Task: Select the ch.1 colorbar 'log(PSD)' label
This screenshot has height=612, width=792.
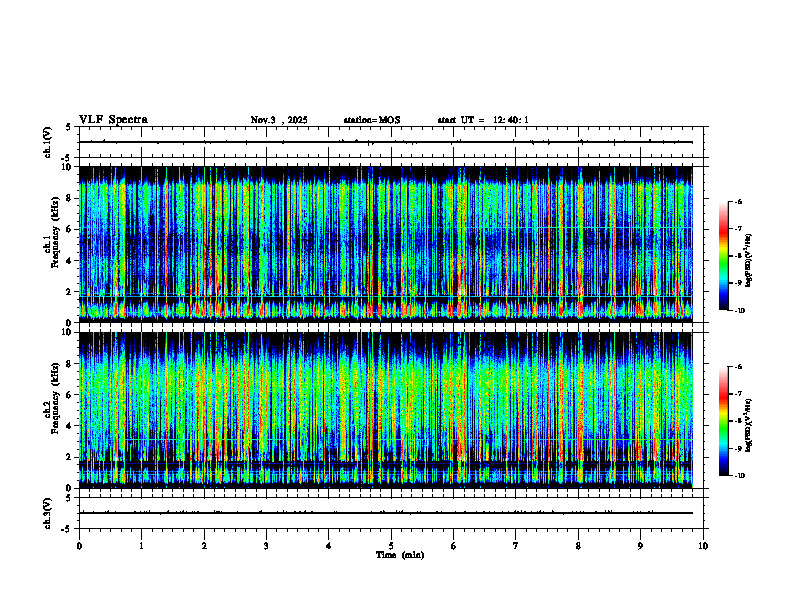Action: 748,261
